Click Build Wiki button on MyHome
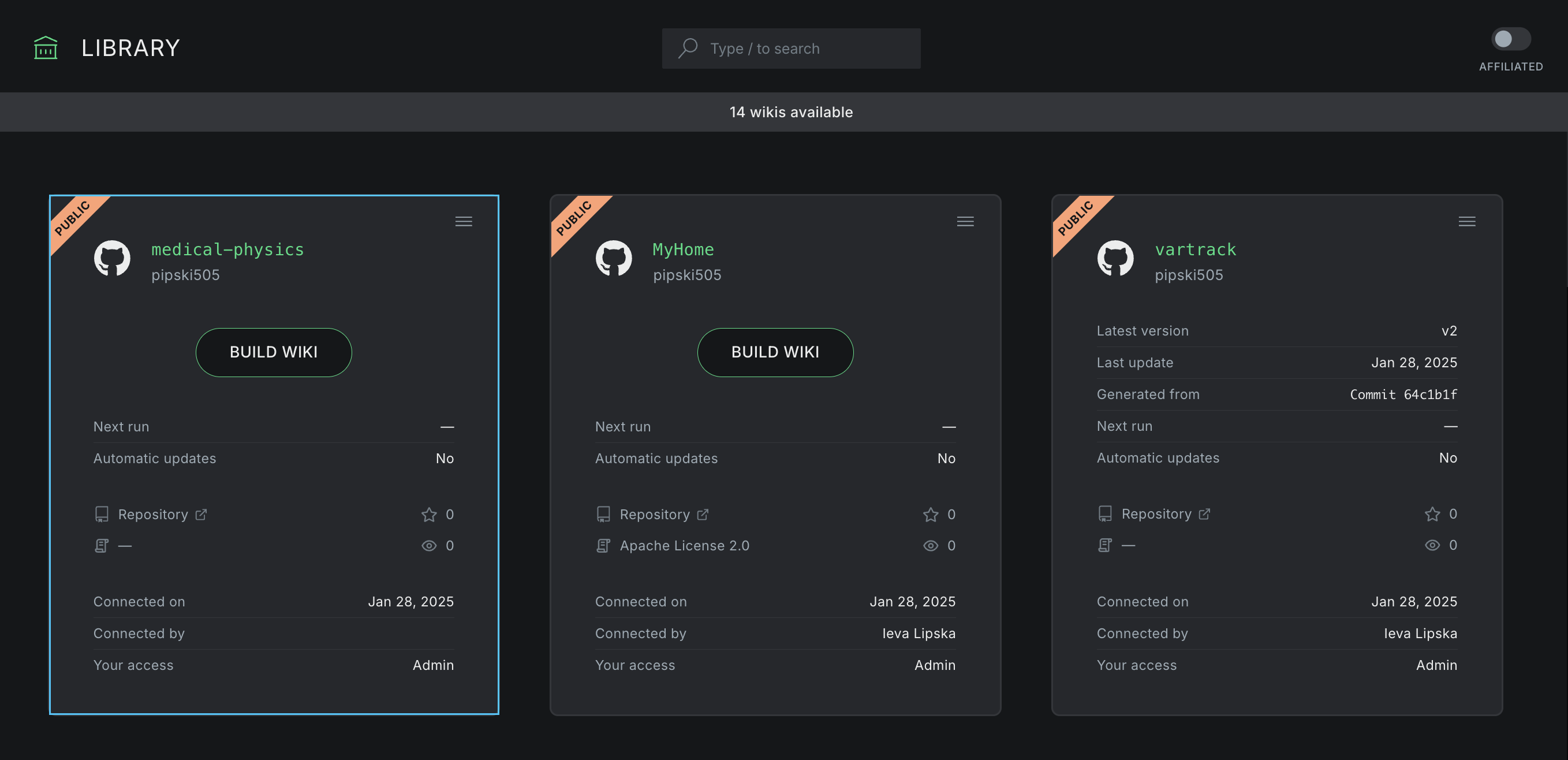 (775, 351)
